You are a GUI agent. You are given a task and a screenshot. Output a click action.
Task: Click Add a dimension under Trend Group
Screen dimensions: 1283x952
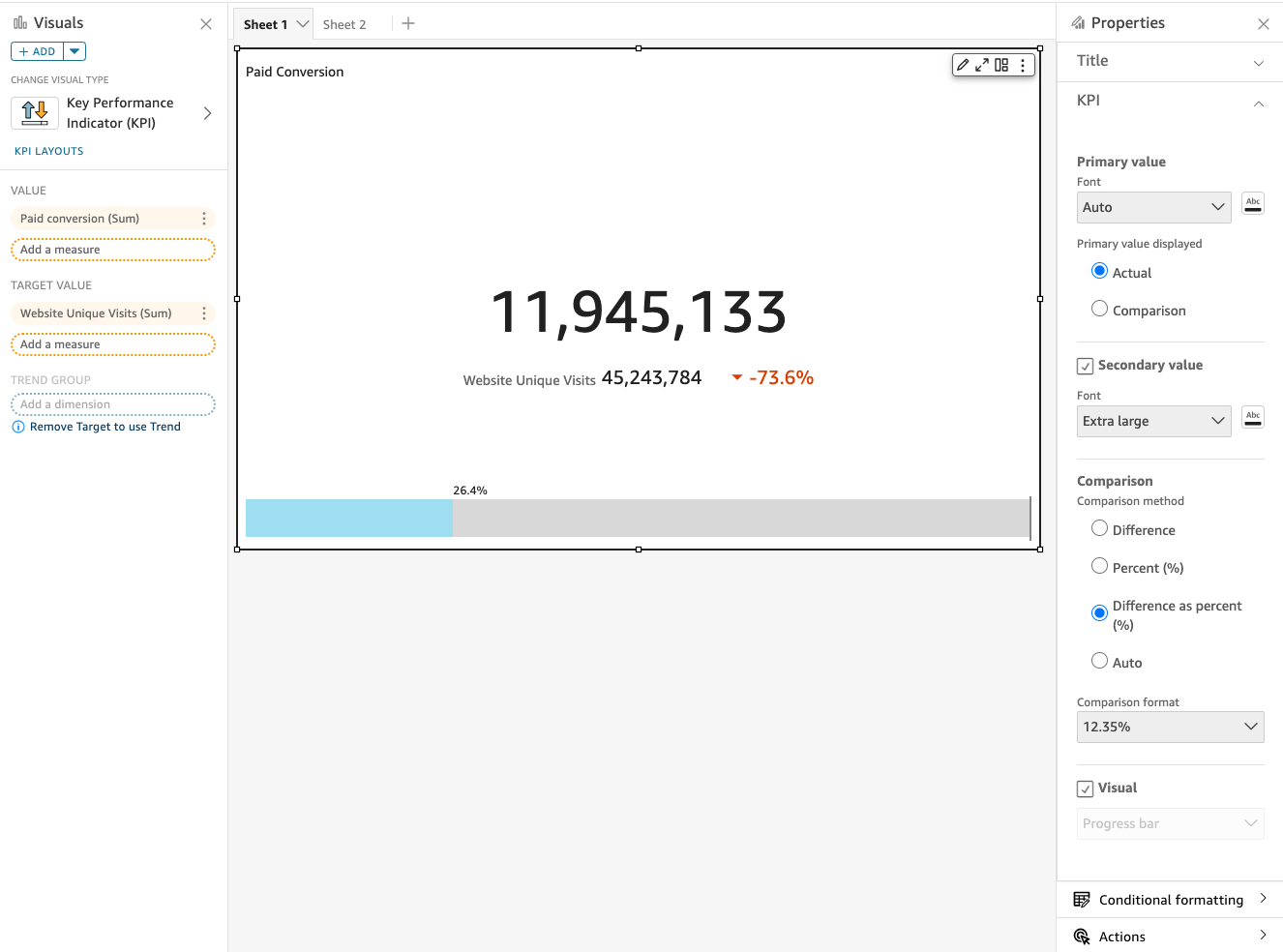click(x=112, y=403)
